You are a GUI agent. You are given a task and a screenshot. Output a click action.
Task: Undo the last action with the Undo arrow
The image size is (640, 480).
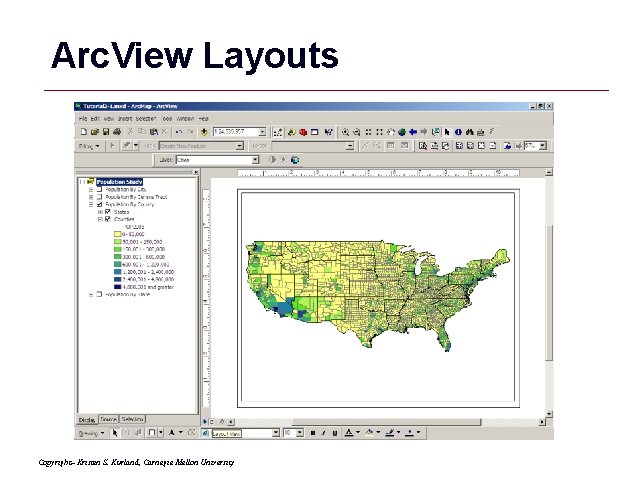(x=178, y=132)
